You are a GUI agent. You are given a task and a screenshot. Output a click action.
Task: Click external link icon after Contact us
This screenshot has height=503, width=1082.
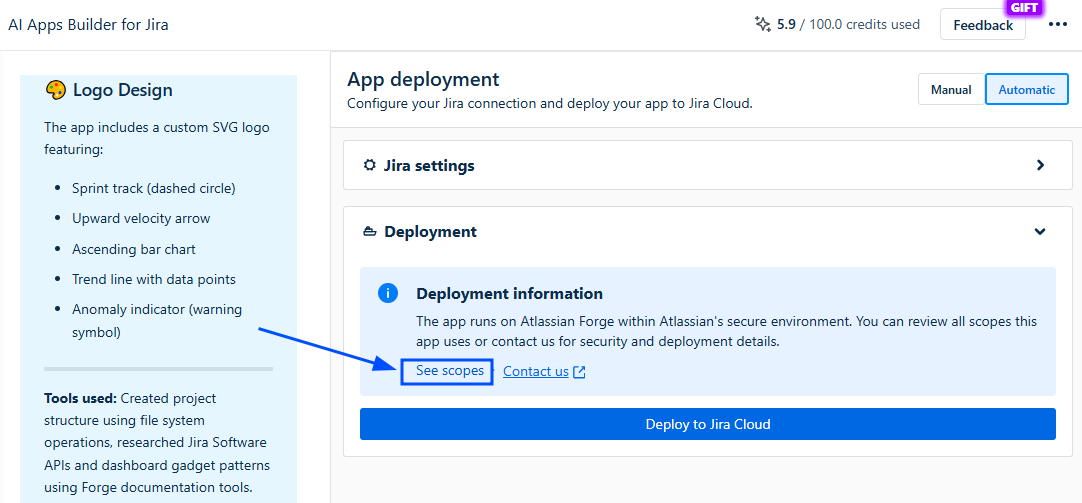click(579, 372)
